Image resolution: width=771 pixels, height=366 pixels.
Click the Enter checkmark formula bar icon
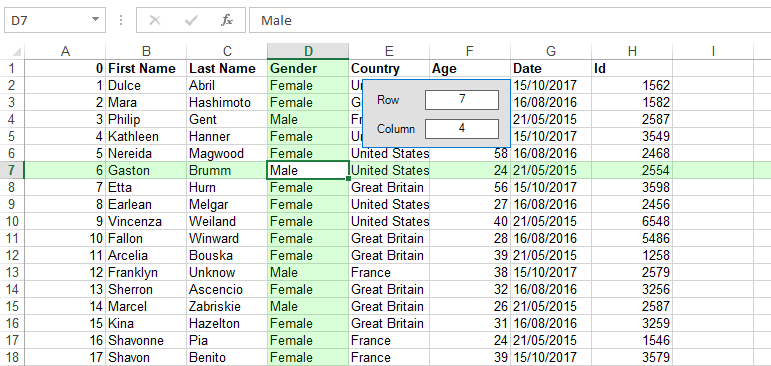(191, 20)
